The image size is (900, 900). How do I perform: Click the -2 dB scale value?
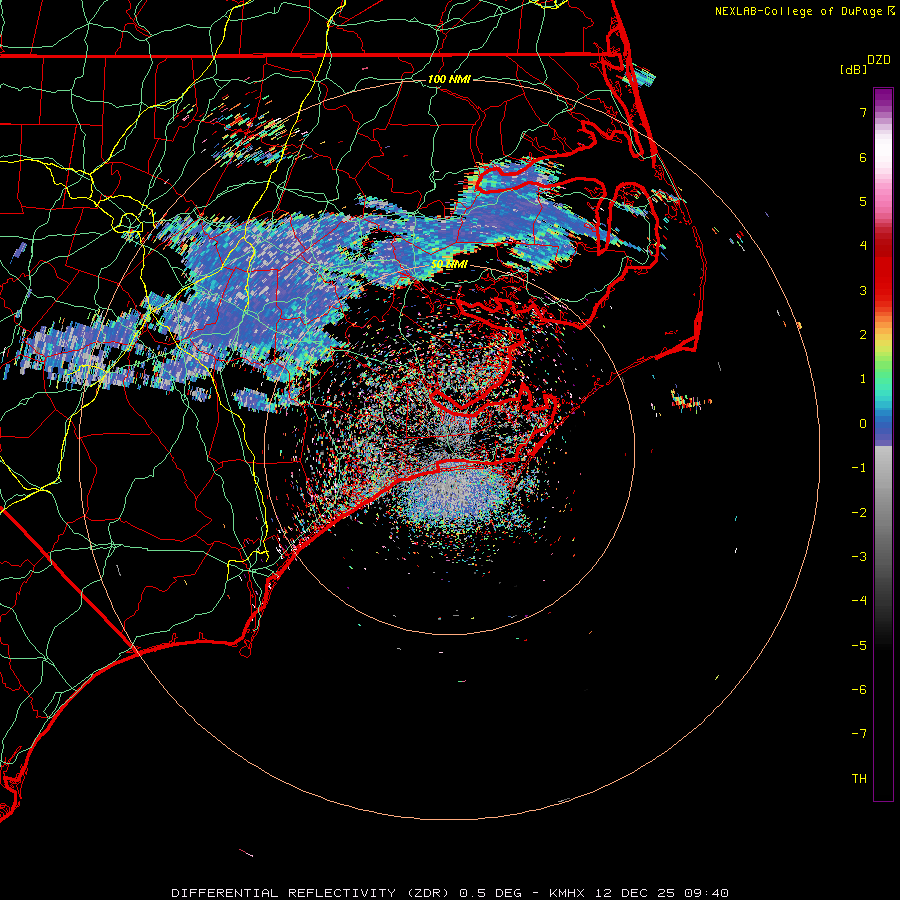[859, 513]
